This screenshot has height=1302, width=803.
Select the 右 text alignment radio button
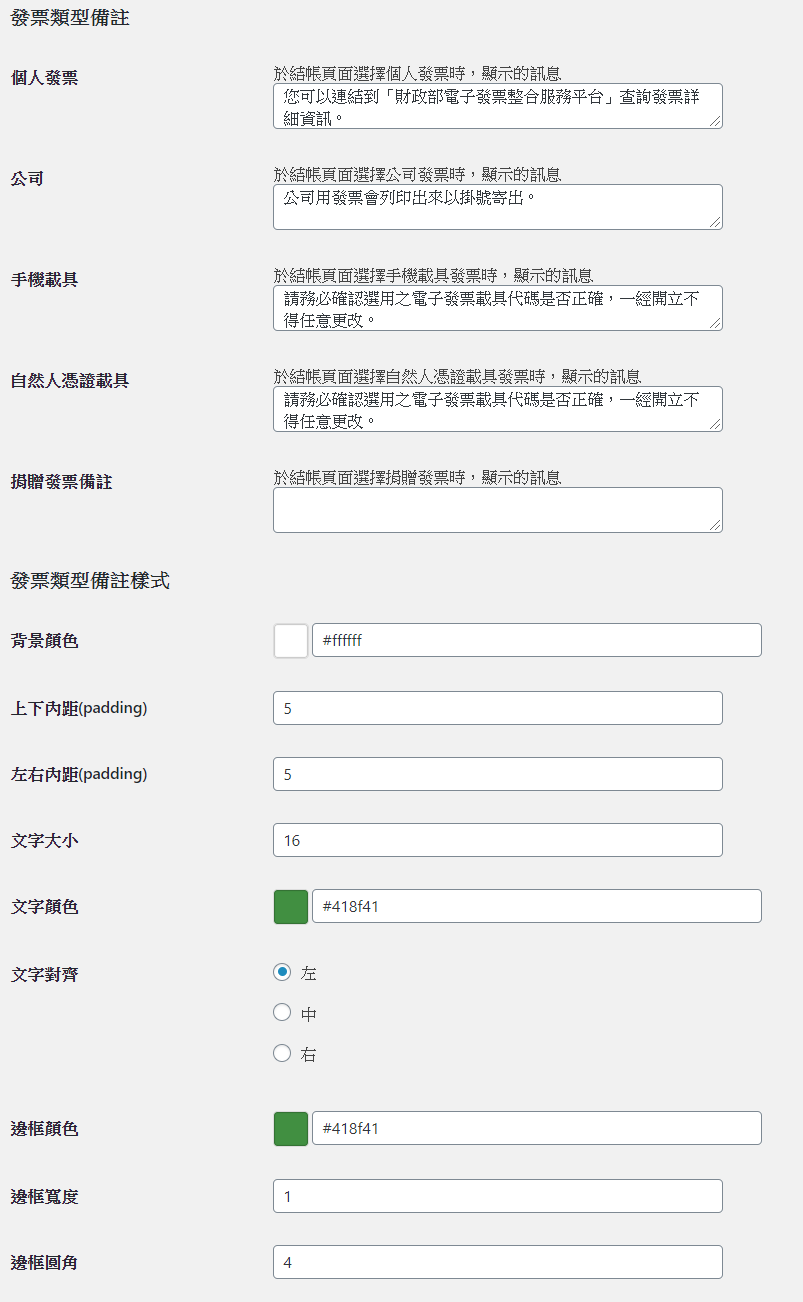[x=282, y=1053]
